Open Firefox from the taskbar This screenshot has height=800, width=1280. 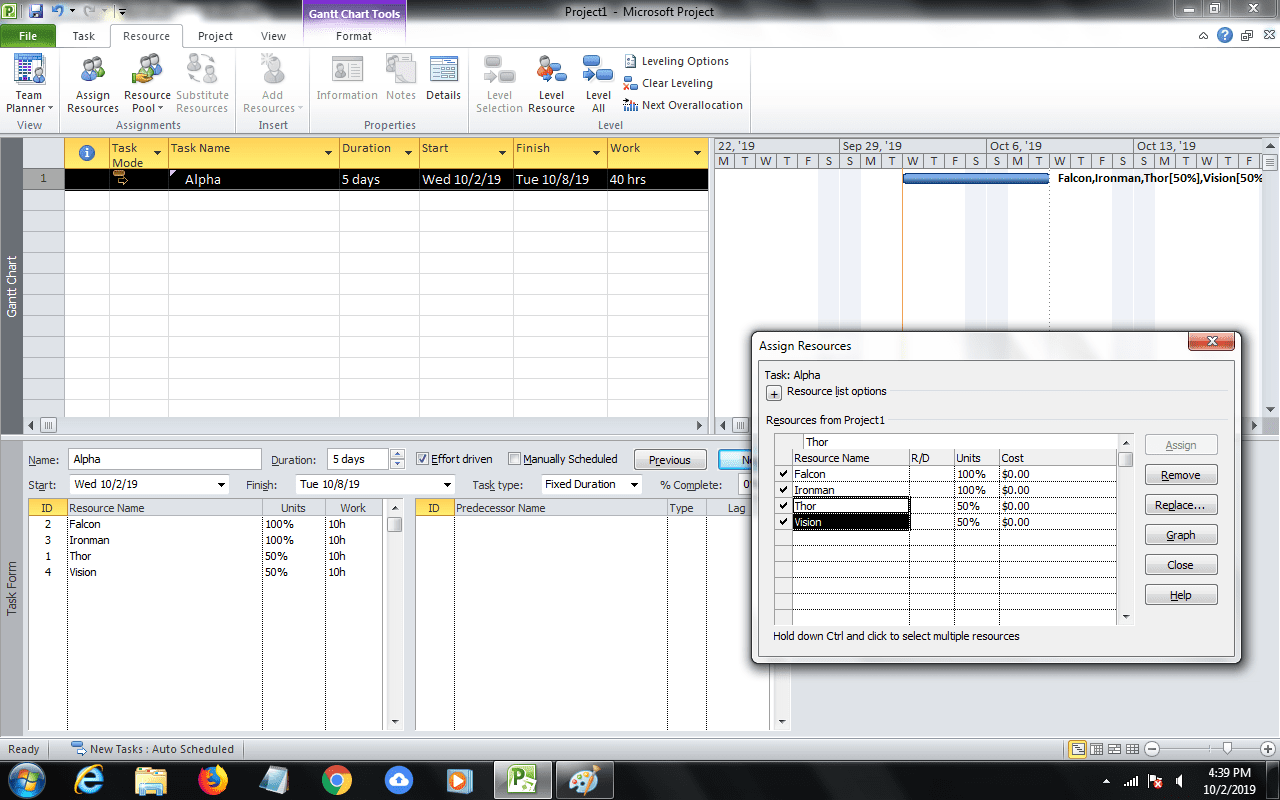(x=212, y=780)
